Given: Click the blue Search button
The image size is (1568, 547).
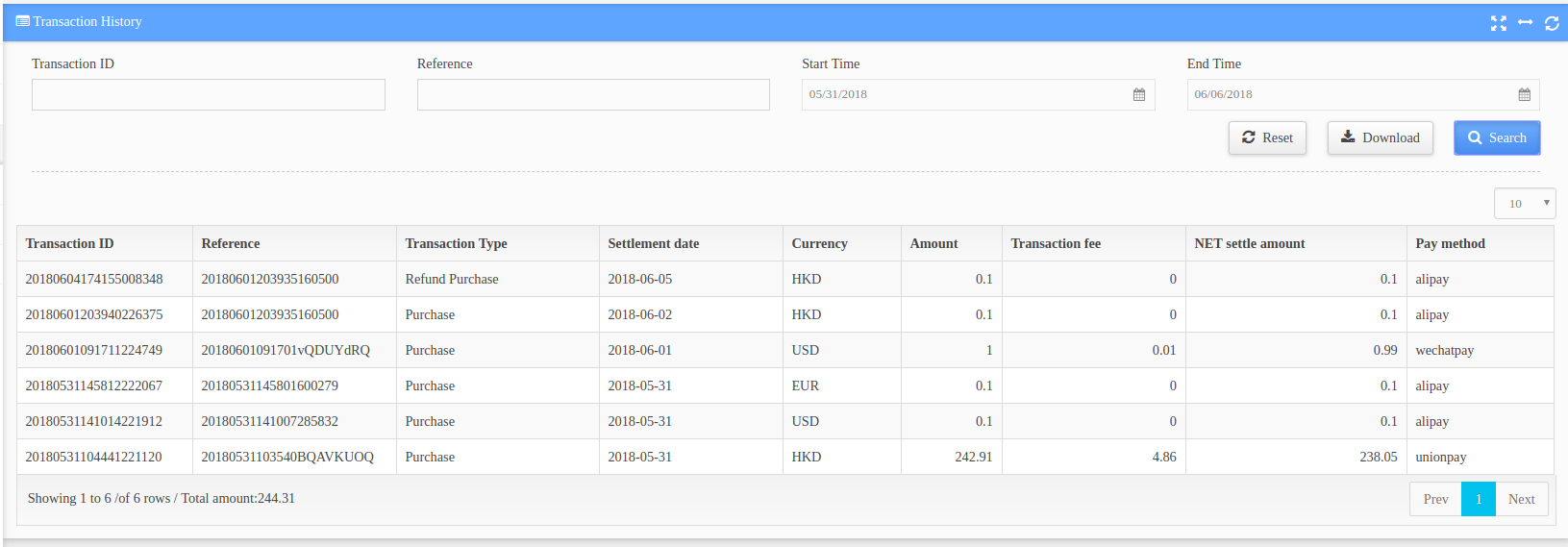Looking at the screenshot, I should [1497, 137].
